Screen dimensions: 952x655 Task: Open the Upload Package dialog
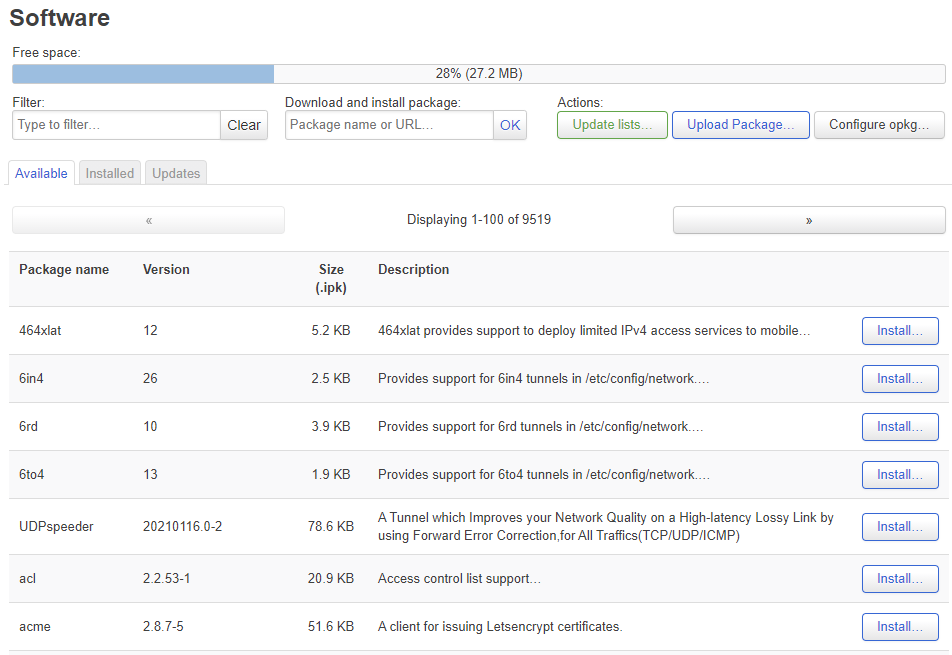[740, 125]
